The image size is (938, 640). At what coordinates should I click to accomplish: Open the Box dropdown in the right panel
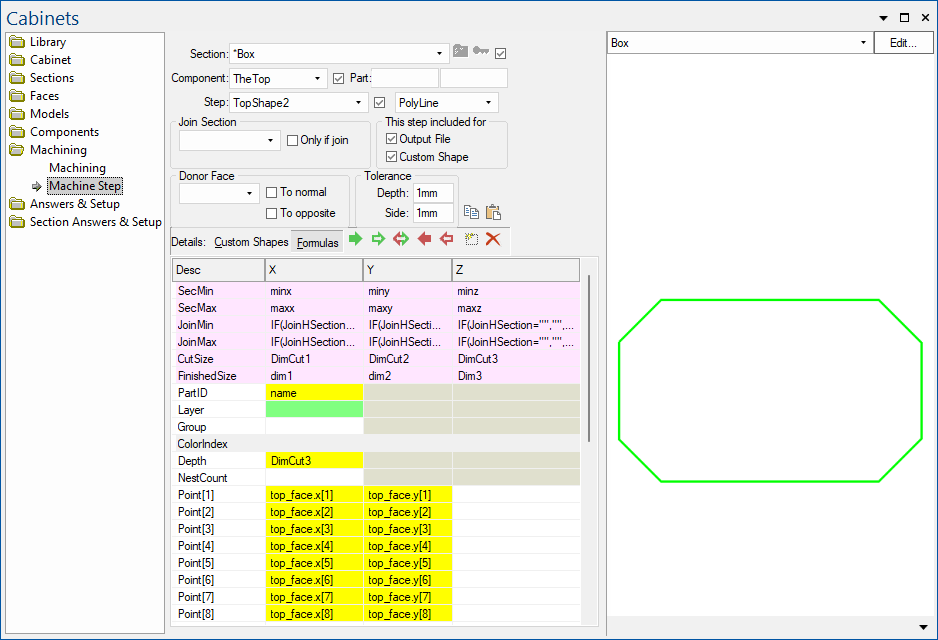(861, 43)
